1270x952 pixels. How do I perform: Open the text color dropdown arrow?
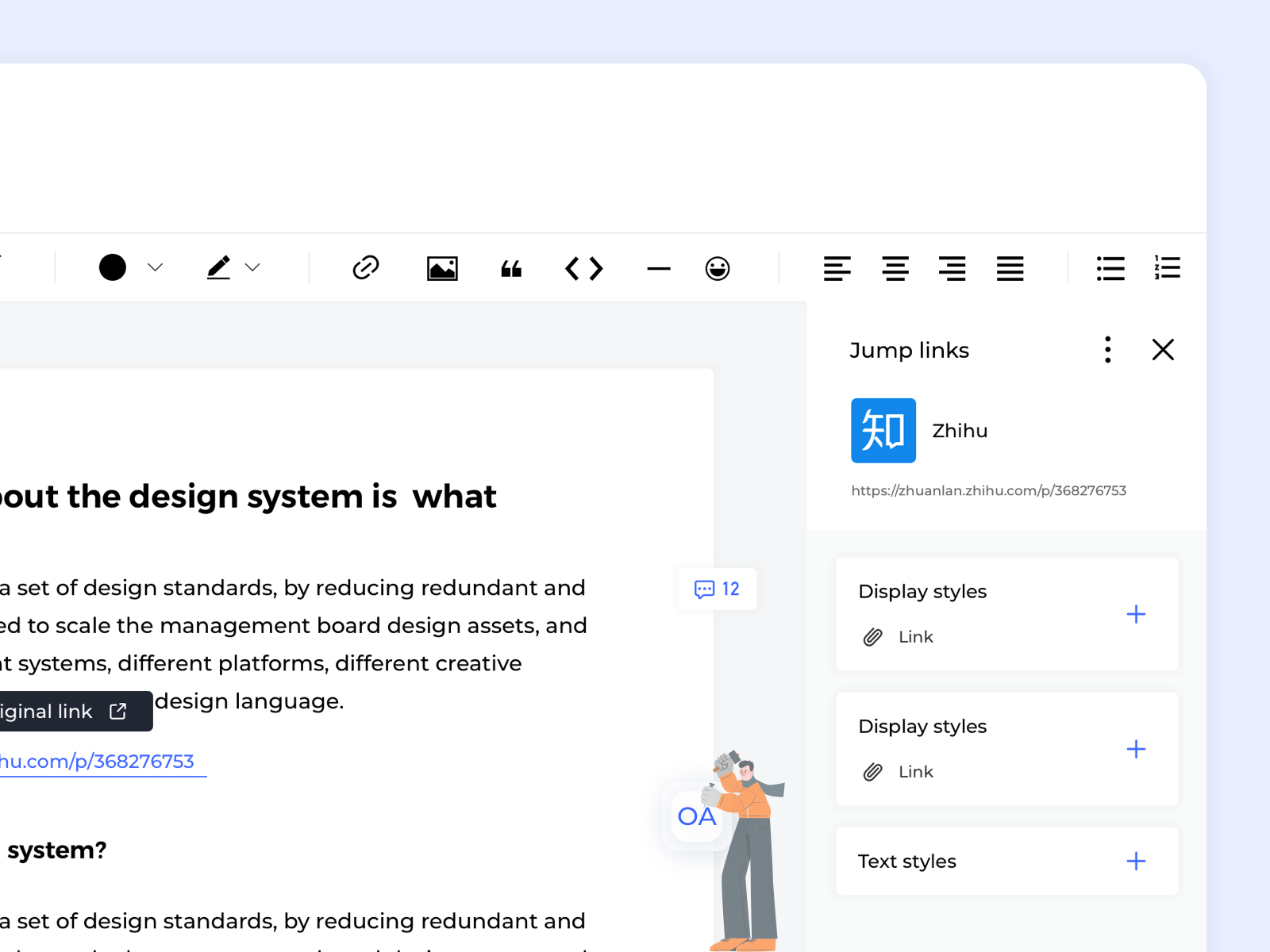pos(156,268)
